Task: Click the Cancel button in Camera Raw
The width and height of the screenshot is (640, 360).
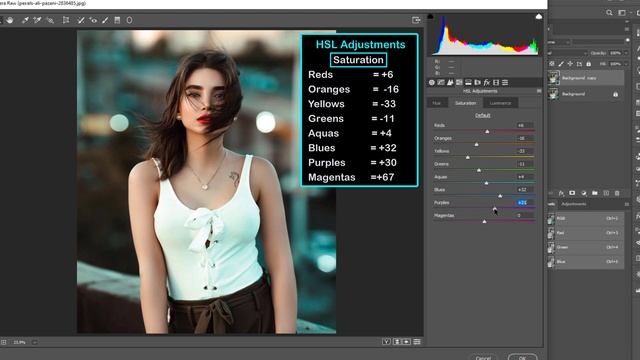Action: 483,357
